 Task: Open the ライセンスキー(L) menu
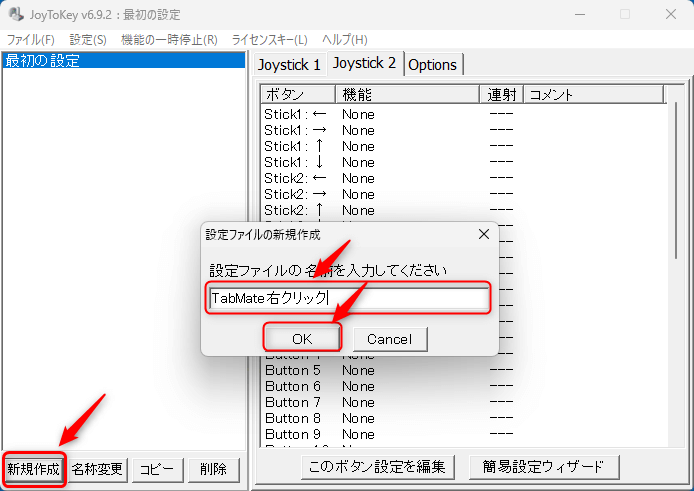(269, 40)
